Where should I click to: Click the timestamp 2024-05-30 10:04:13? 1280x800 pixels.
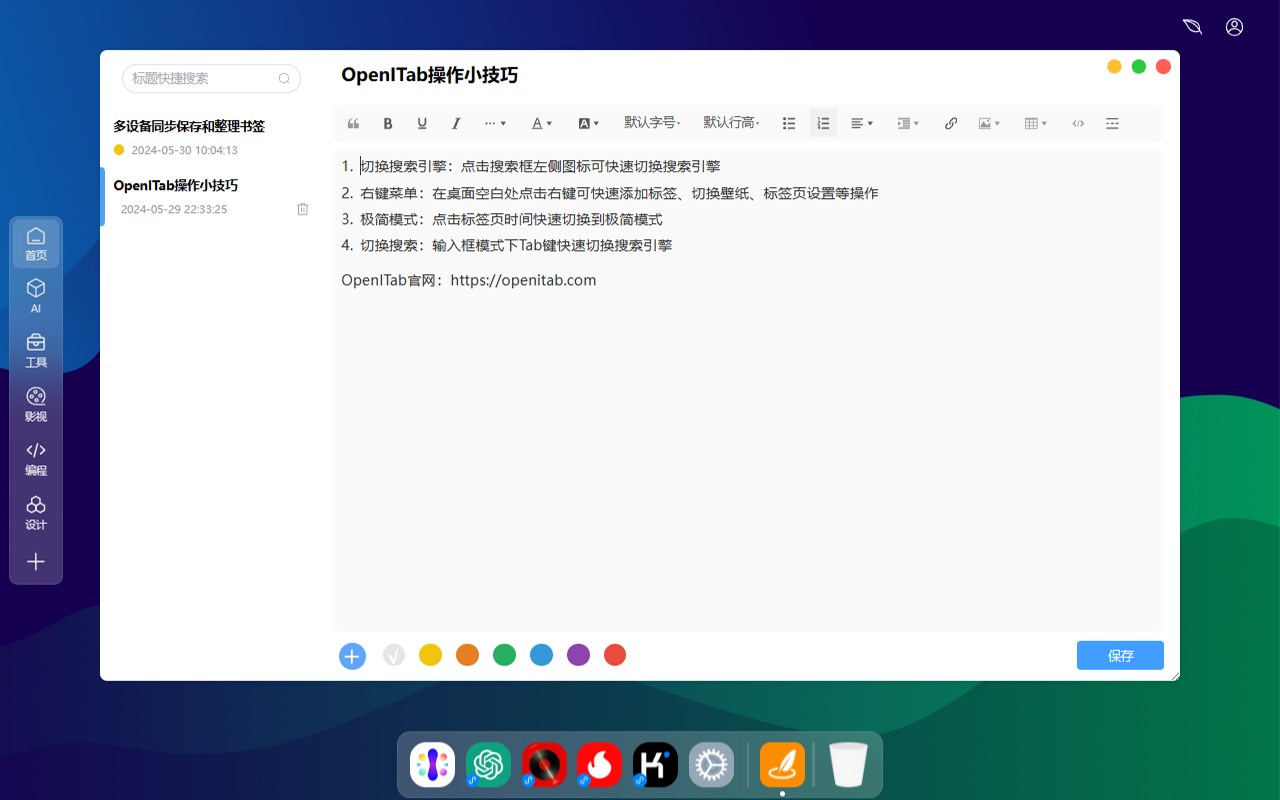[x=184, y=150]
